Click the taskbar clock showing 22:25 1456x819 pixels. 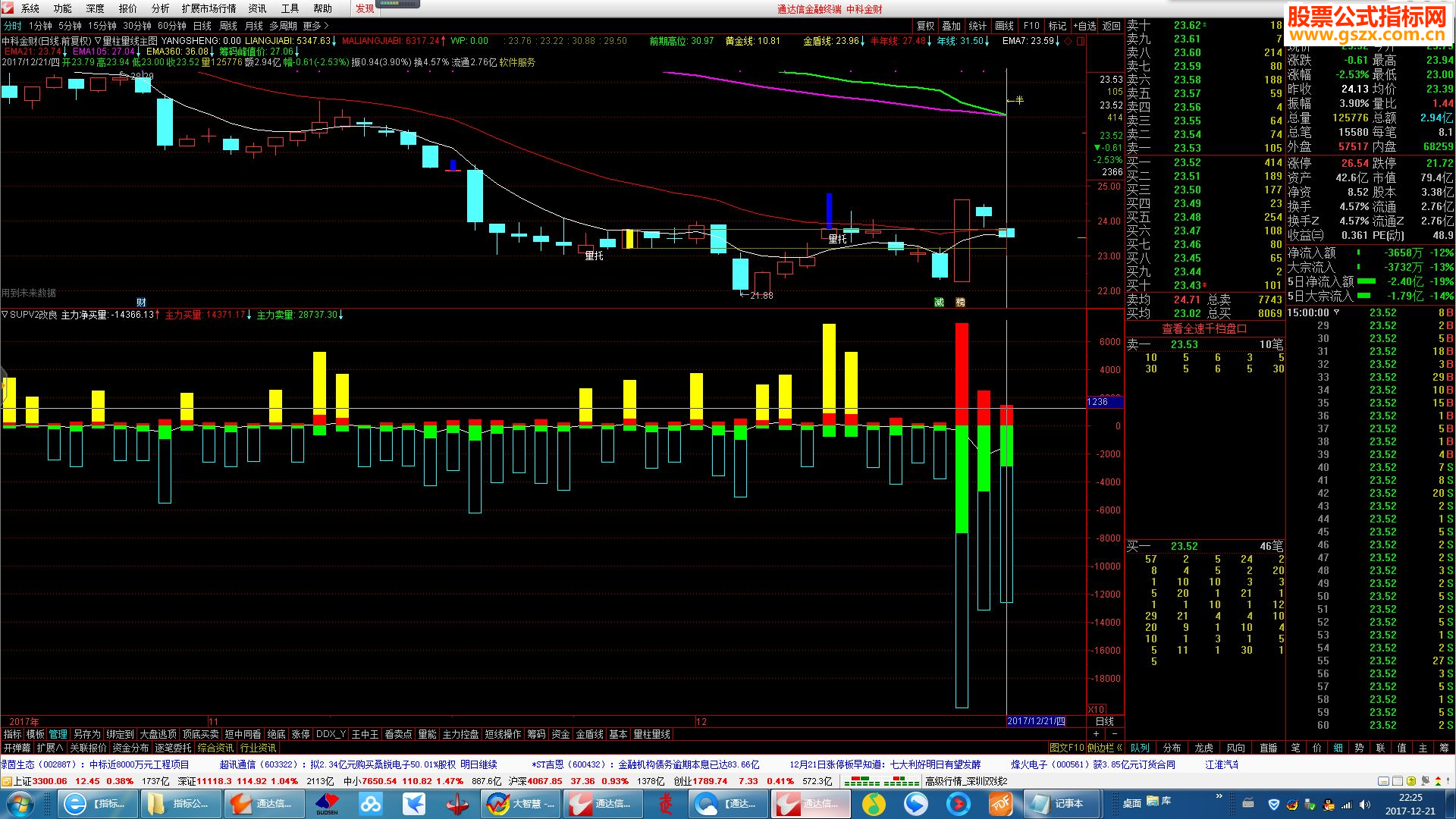[x=1410, y=804]
